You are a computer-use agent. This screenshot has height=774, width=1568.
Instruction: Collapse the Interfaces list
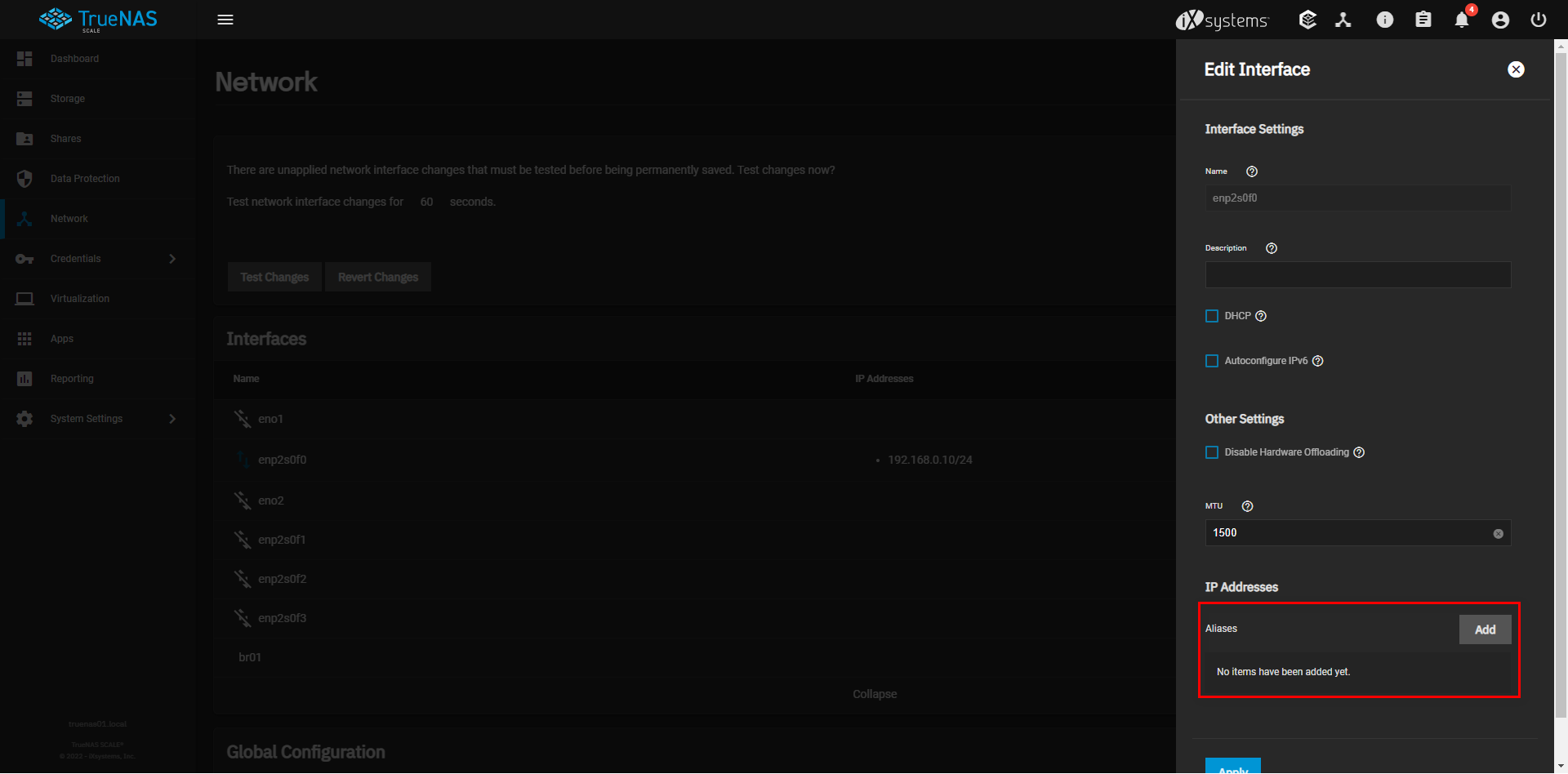(875, 694)
